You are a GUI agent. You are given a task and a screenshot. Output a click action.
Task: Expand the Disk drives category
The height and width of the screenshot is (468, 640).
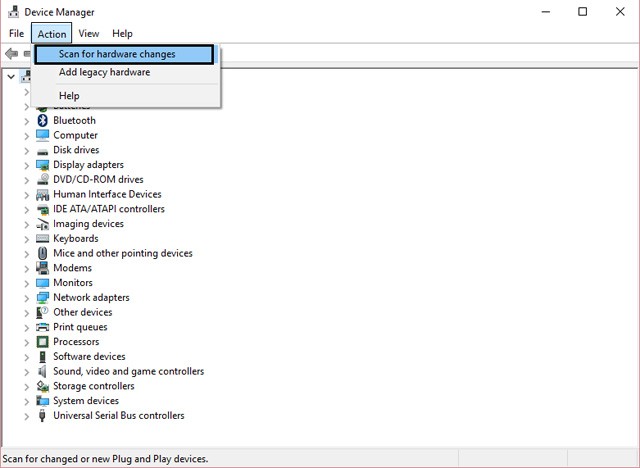pyautogui.click(x=27, y=150)
